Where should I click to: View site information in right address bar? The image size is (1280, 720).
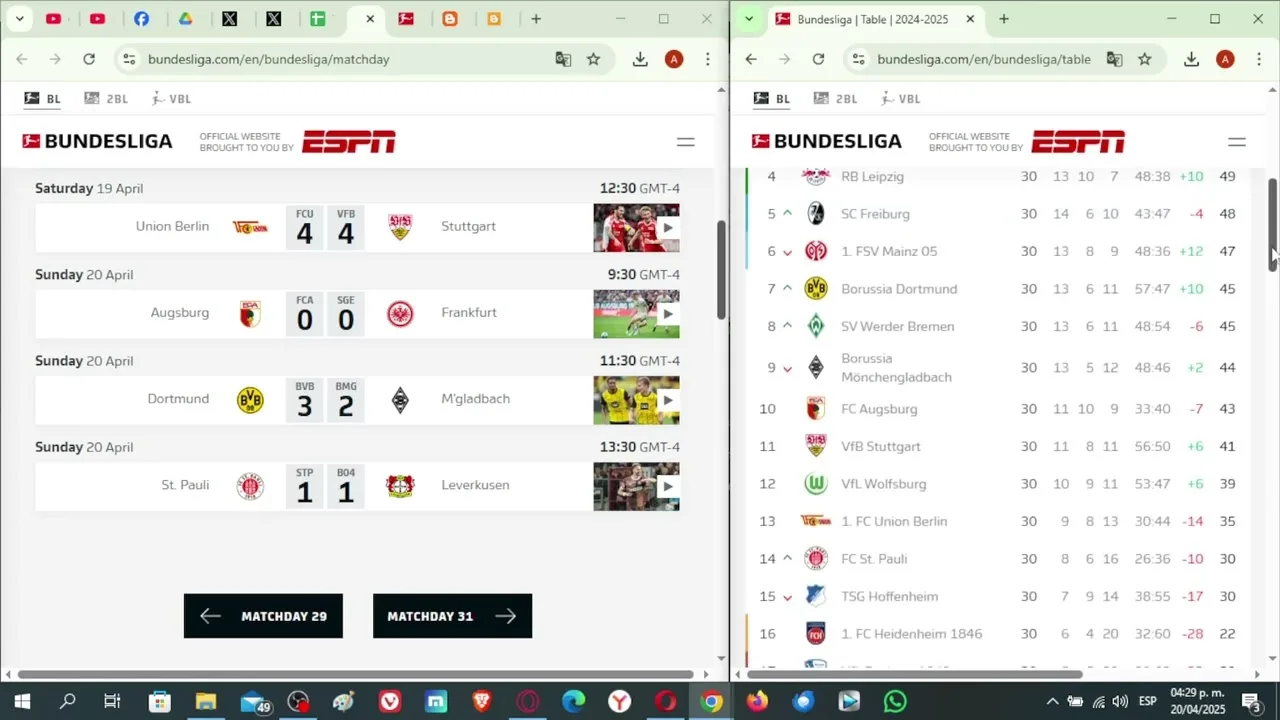[858, 59]
